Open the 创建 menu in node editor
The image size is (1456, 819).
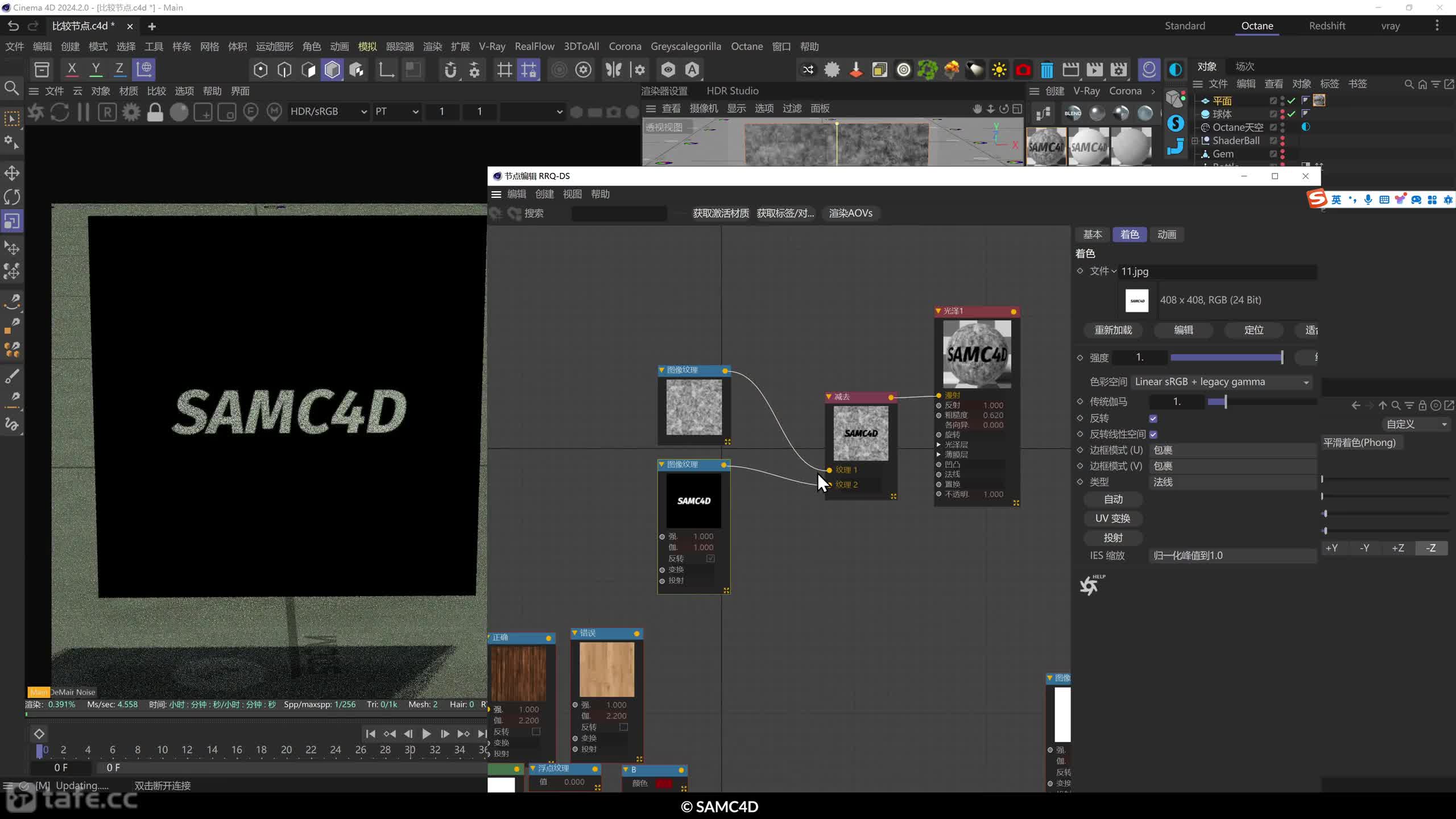tap(544, 194)
